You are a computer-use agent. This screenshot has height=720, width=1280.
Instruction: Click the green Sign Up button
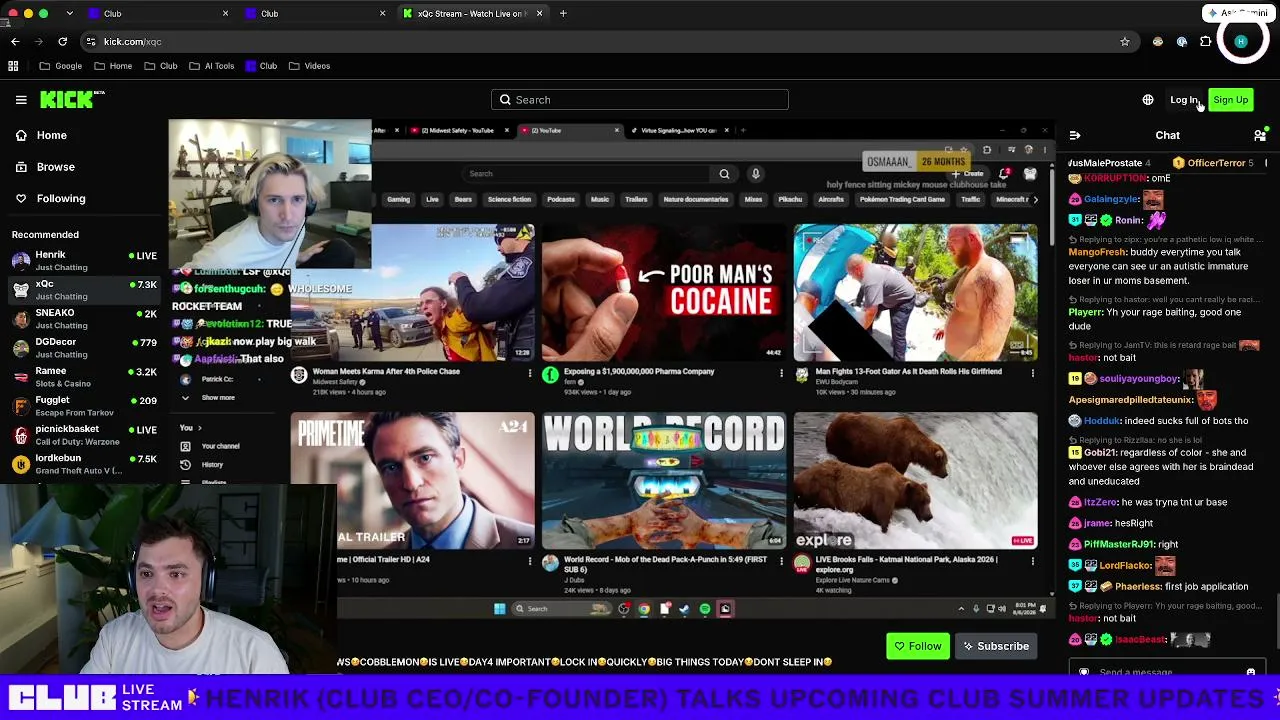(x=1230, y=100)
